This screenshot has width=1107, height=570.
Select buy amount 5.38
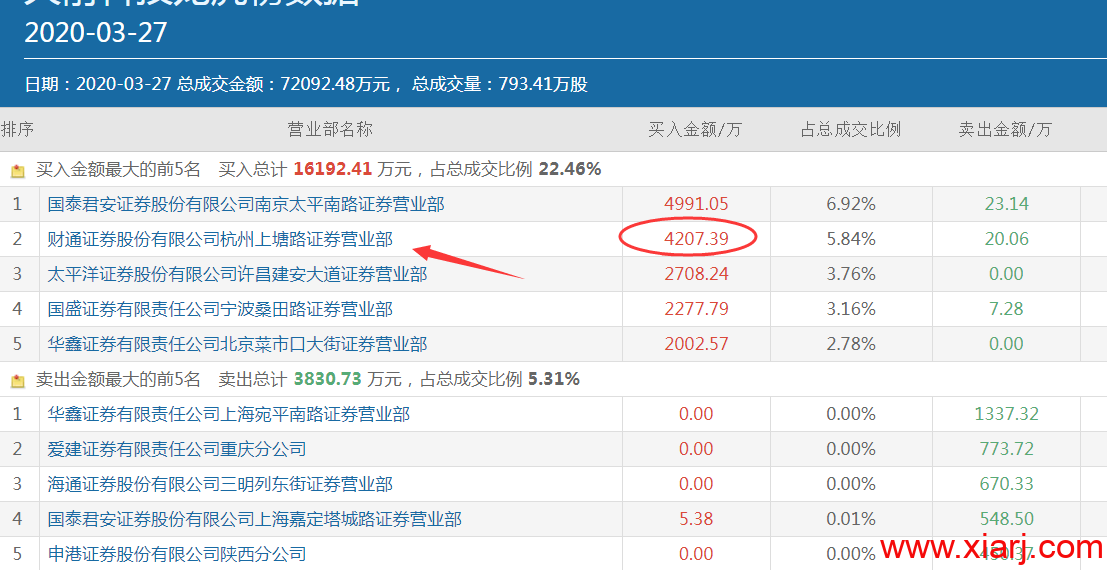(x=696, y=519)
